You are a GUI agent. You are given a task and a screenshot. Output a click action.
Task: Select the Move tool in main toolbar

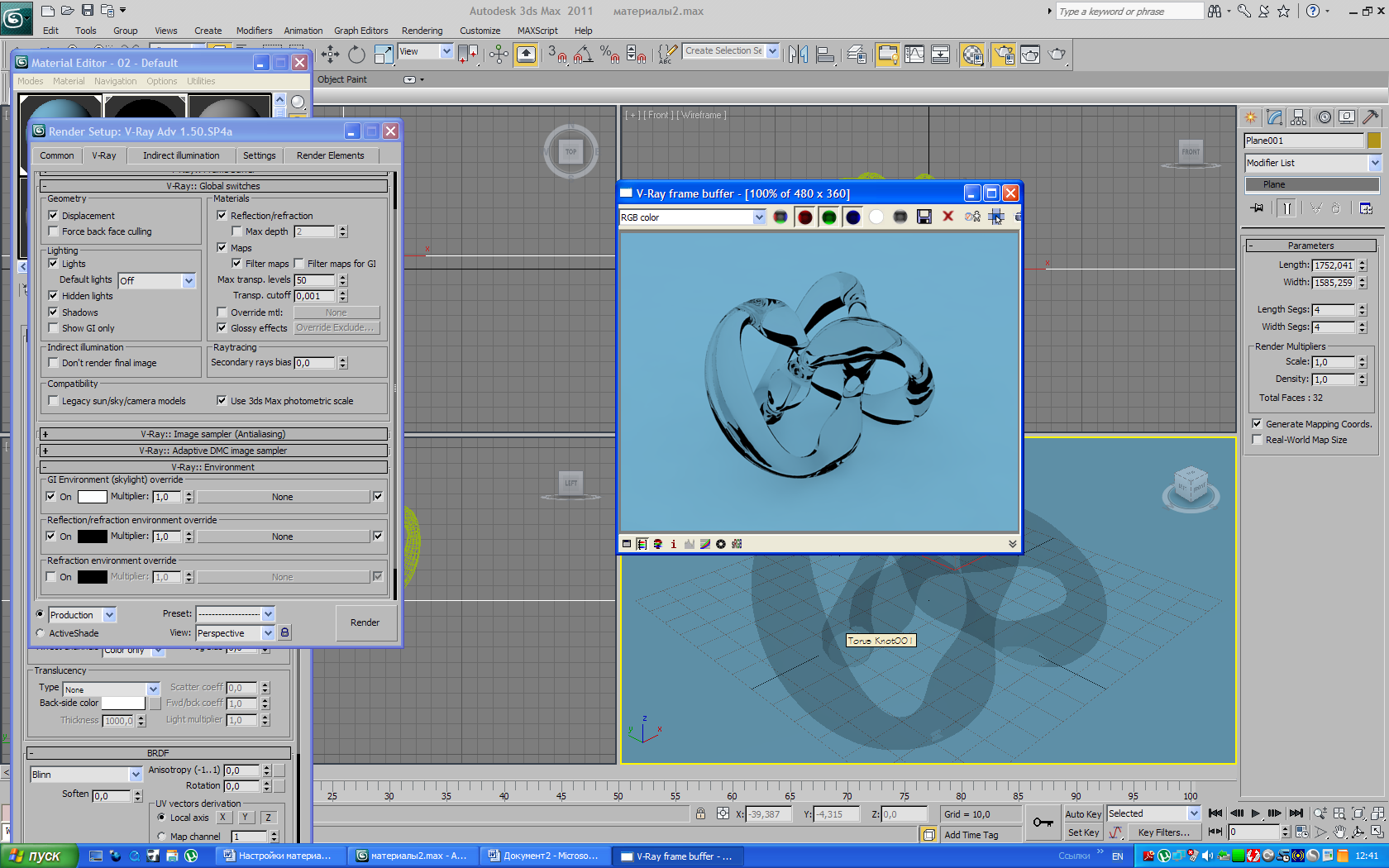coord(330,55)
